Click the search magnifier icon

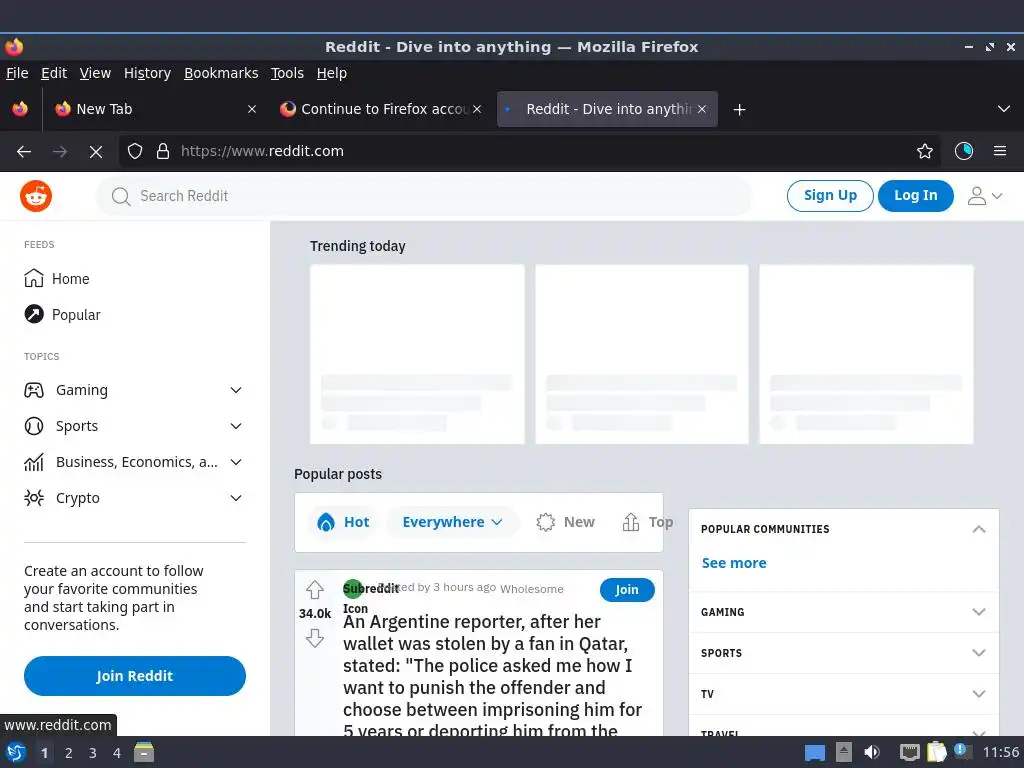point(121,197)
